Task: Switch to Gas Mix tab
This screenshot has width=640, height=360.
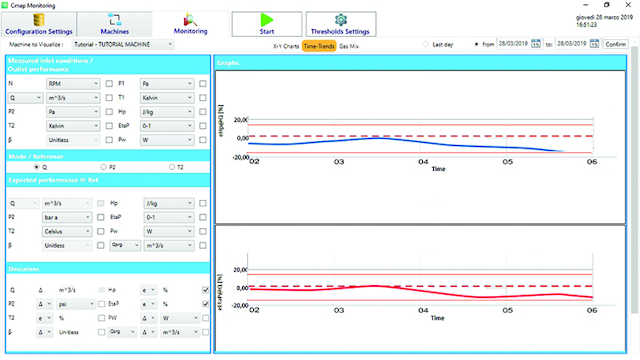Action: point(349,47)
